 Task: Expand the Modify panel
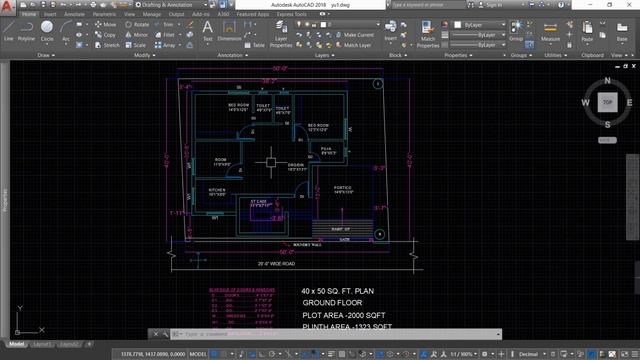point(144,55)
